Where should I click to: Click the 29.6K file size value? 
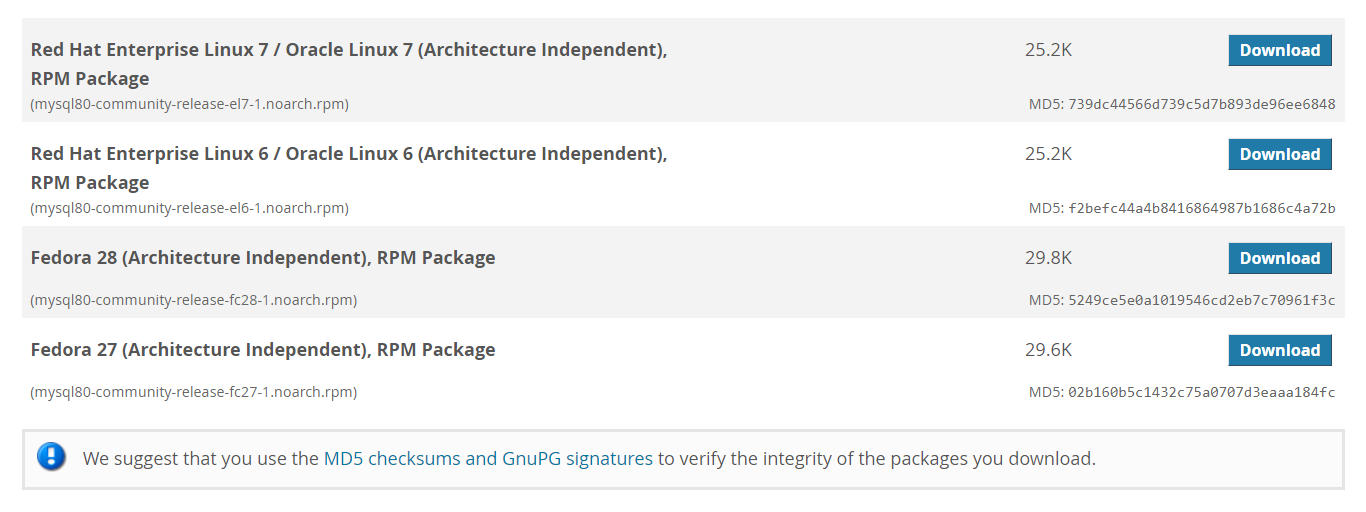[1048, 350]
